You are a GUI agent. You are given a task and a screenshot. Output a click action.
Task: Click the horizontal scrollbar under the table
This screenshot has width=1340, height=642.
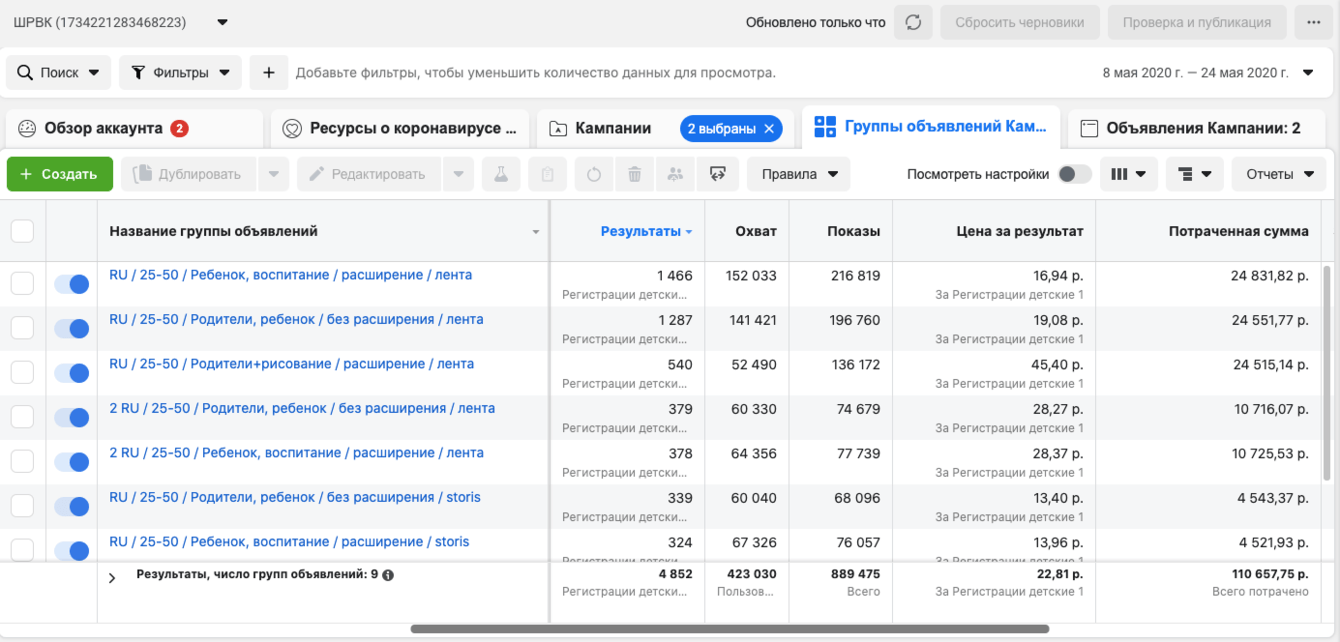pos(730,629)
